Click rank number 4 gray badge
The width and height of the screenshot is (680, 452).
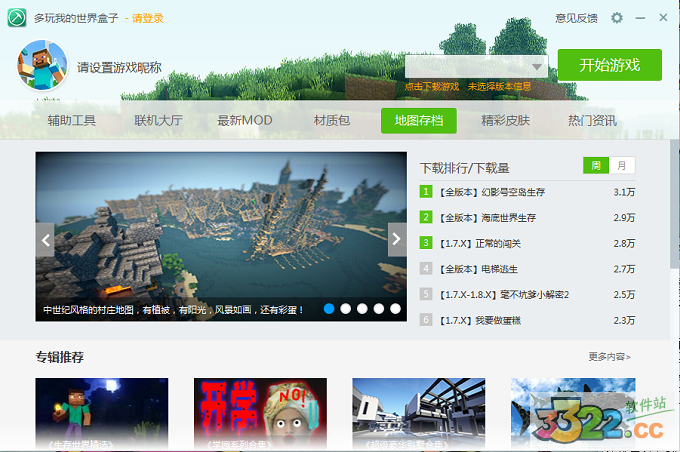pyautogui.click(x=426, y=269)
